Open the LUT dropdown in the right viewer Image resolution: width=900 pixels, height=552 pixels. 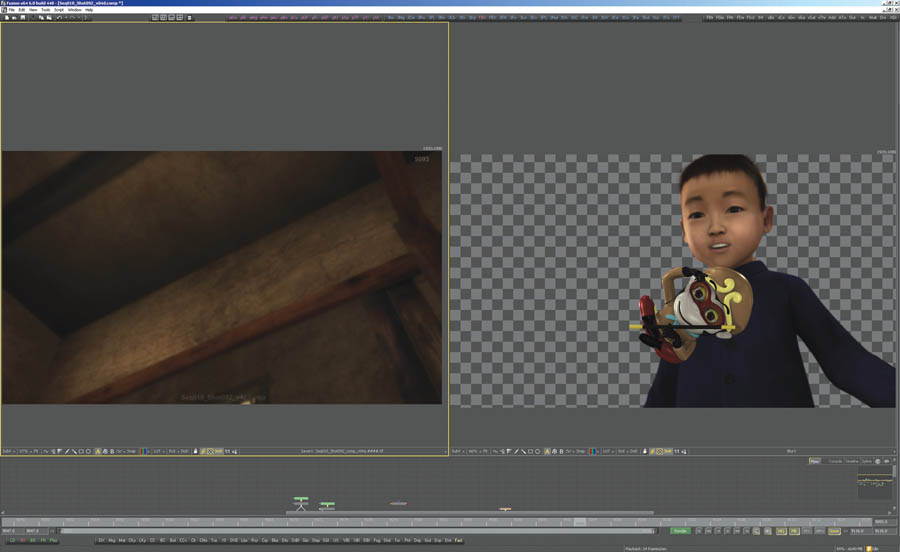pos(607,451)
